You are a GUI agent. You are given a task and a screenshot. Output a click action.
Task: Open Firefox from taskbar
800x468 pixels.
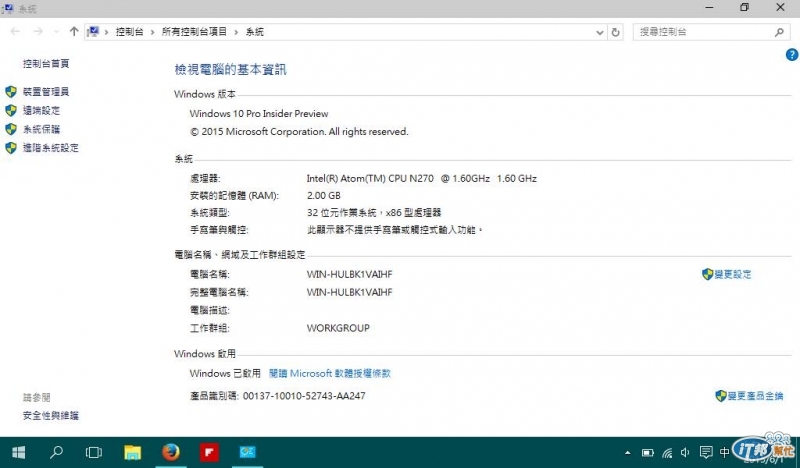coord(171,452)
